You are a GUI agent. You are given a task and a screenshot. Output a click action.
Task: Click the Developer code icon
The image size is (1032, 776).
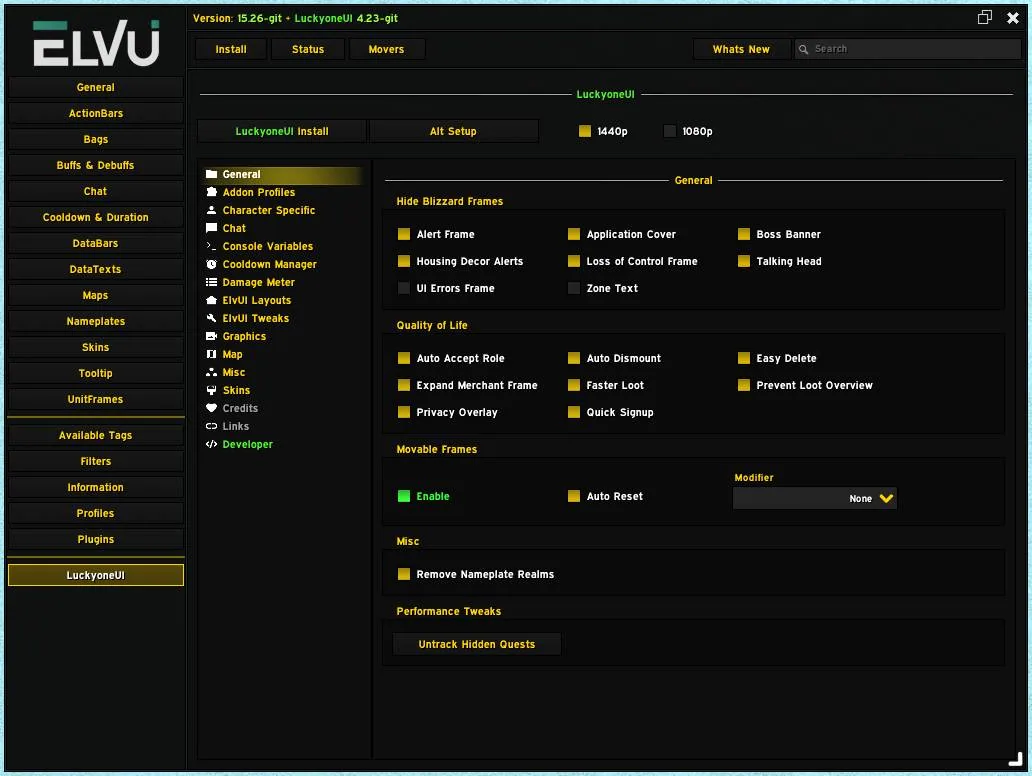coord(211,444)
